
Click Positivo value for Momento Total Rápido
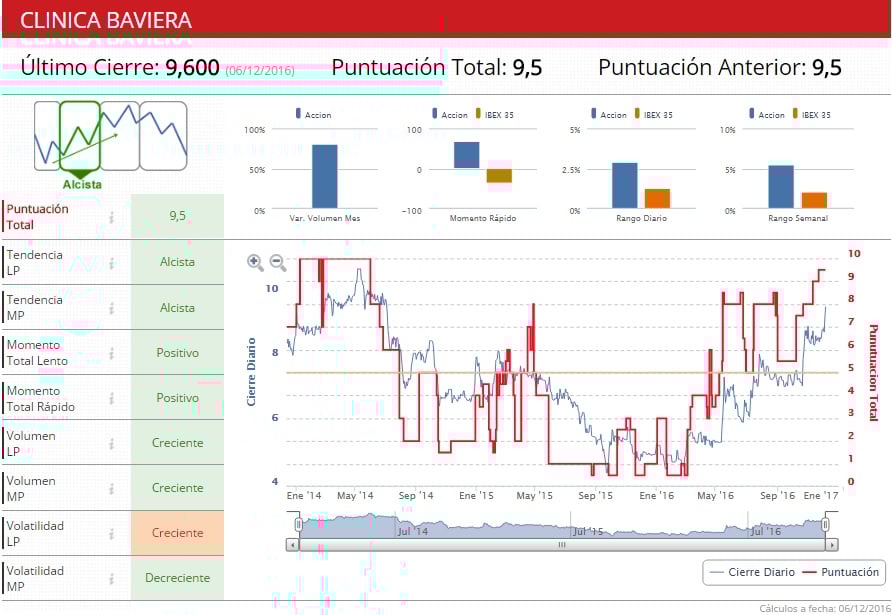[x=177, y=398]
